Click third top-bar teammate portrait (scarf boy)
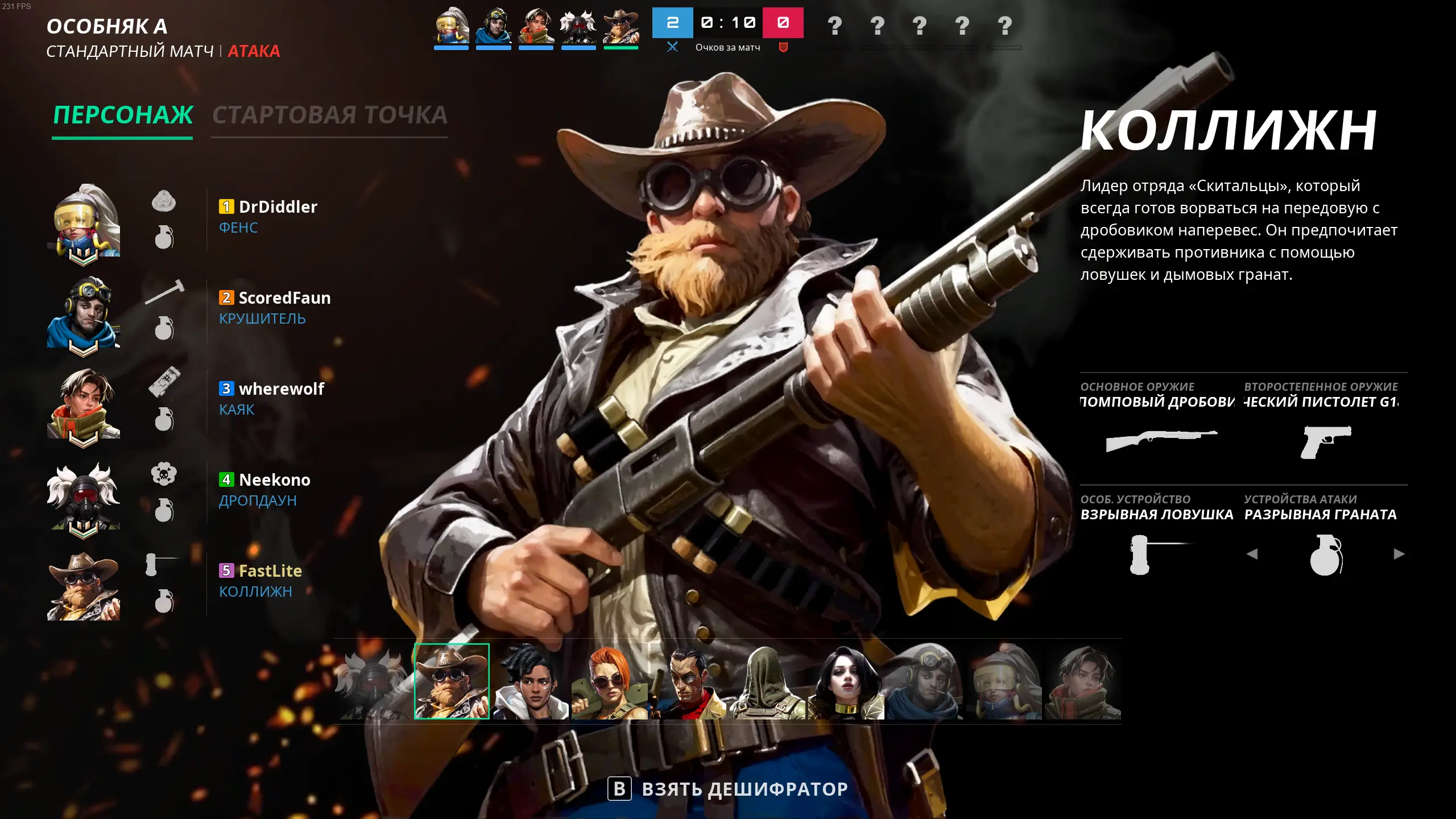The width and height of the screenshot is (1456, 819). 536,26
